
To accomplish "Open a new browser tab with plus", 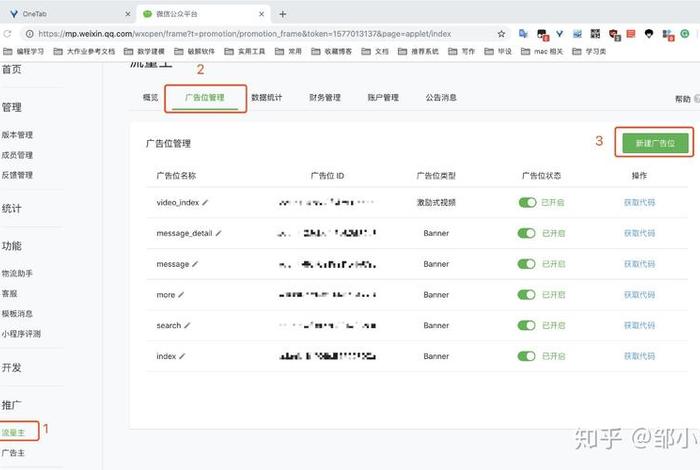I will click(283, 14).
